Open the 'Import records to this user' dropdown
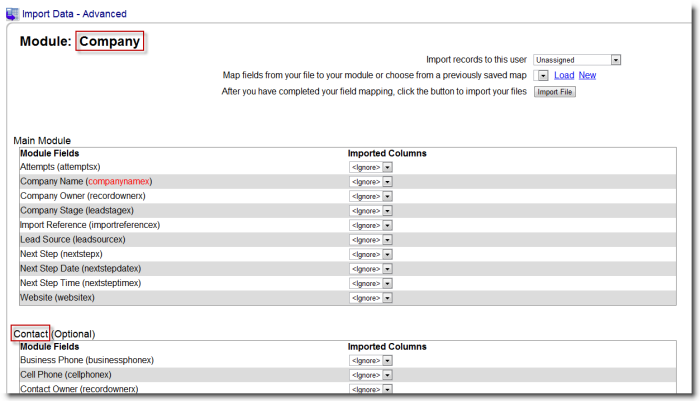The width and height of the screenshot is (700, 401). pyautogui.click(x=577, y=60)
